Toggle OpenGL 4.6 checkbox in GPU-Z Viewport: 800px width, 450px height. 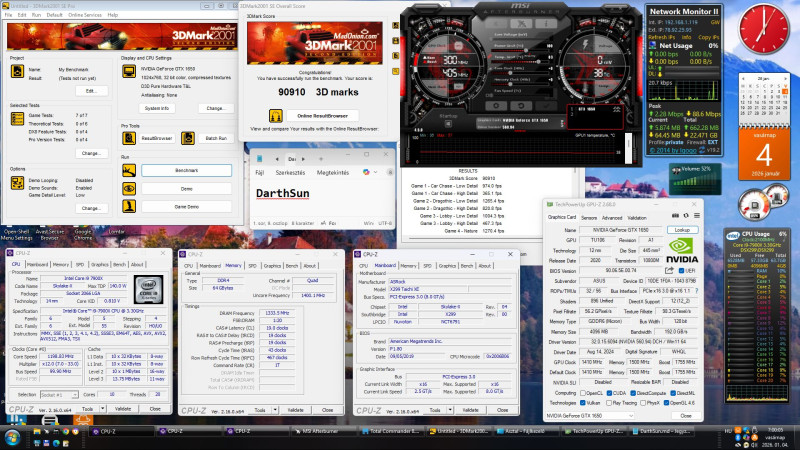[x=666, y=403]
